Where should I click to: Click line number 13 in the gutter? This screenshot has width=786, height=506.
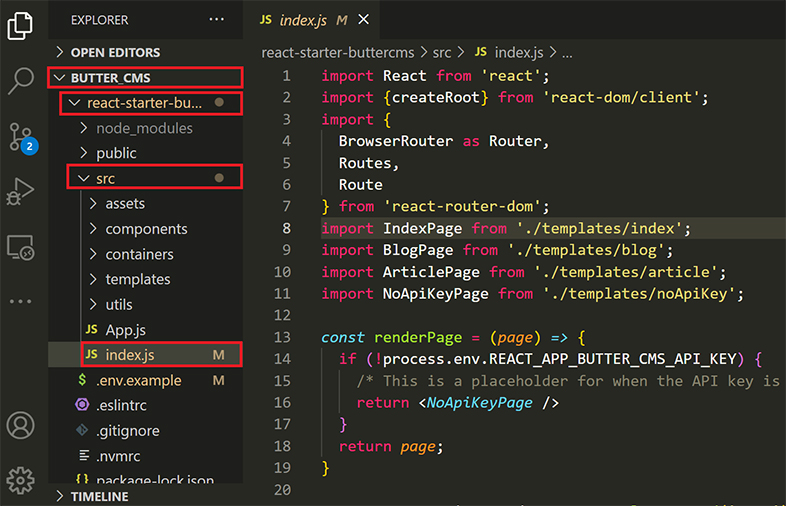click(x=282, y=338)
